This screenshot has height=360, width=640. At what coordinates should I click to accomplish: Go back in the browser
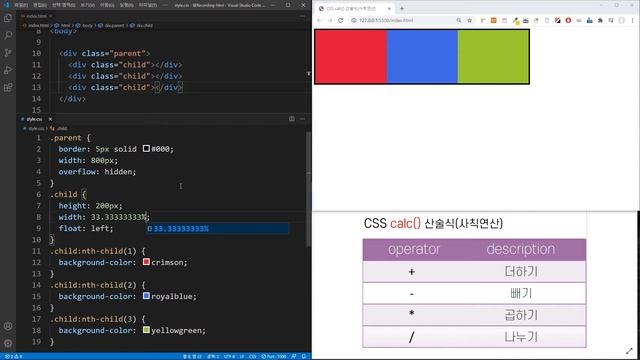tap(319, 20)
